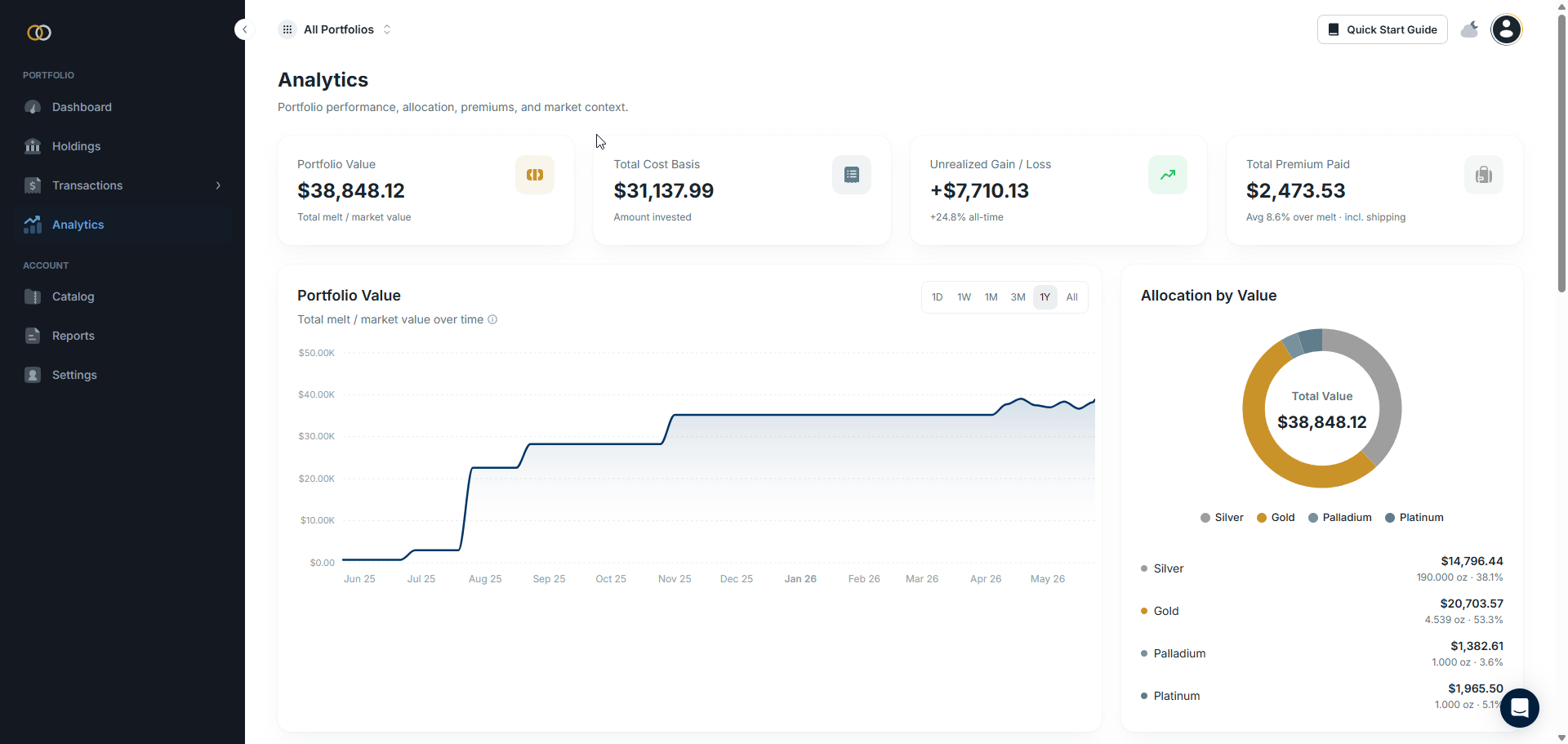Click the info icon next to chart subtitle

[x=492, y=319]
